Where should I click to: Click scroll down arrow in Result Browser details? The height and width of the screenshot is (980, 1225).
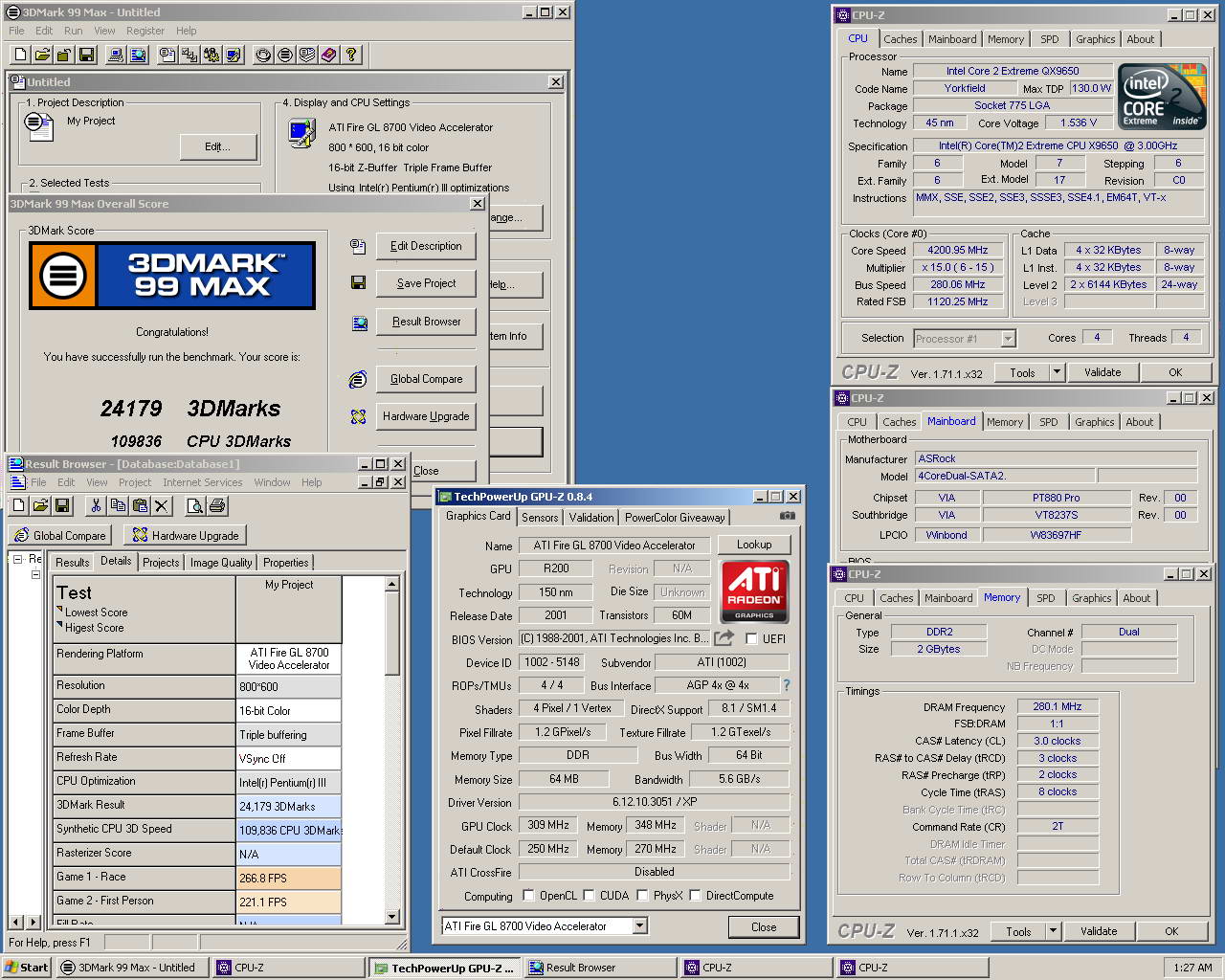[391, 917]
